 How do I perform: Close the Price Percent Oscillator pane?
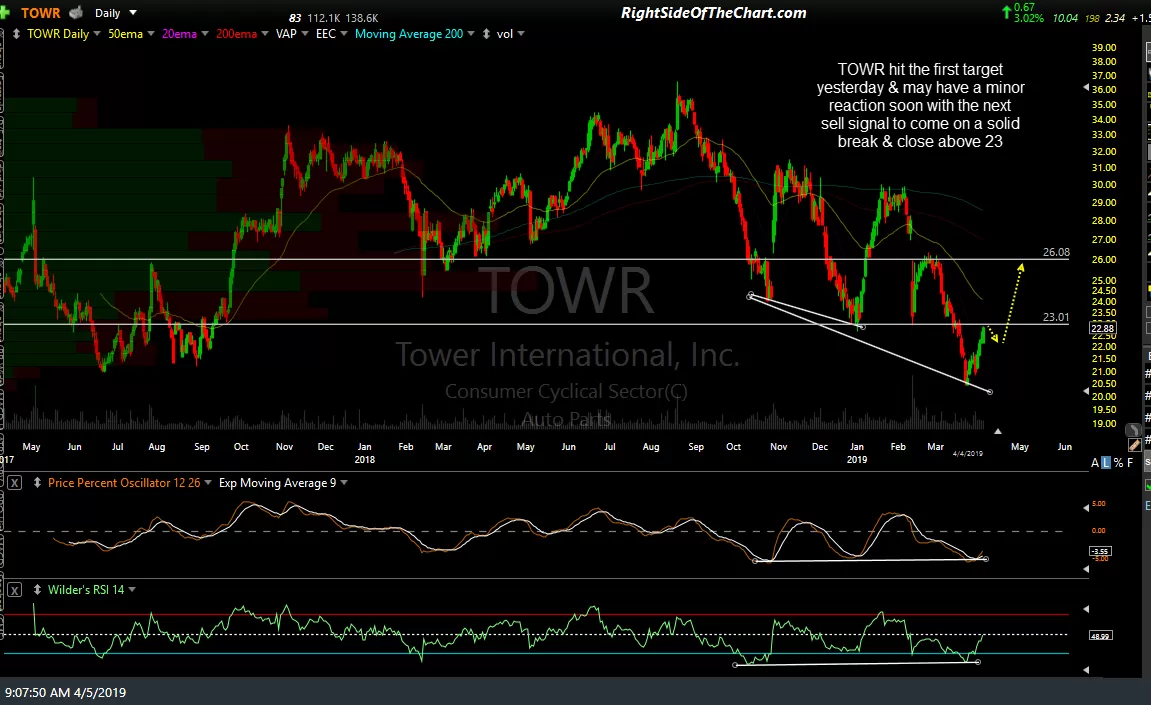click(15, 483)
